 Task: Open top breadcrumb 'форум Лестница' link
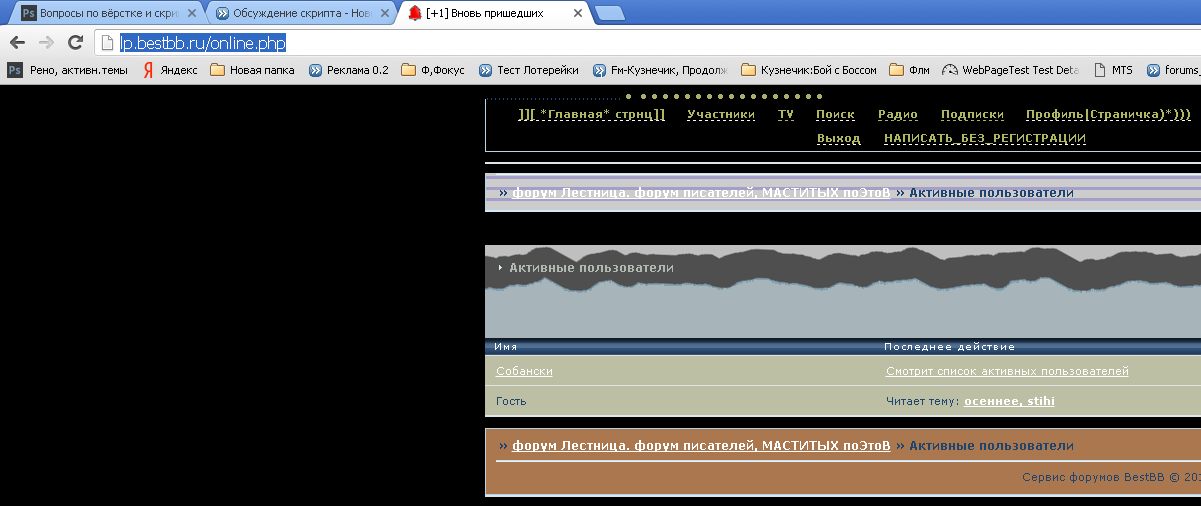(x=701, y=193)
